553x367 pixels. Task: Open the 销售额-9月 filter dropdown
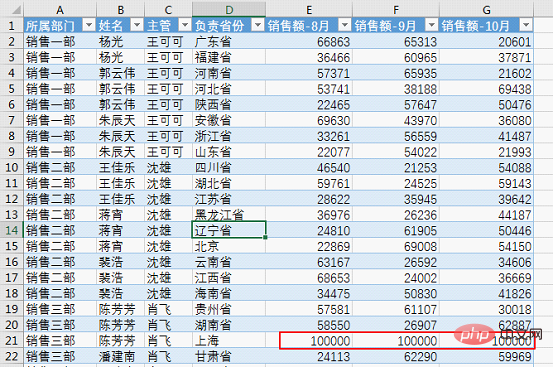click(431, 25)
